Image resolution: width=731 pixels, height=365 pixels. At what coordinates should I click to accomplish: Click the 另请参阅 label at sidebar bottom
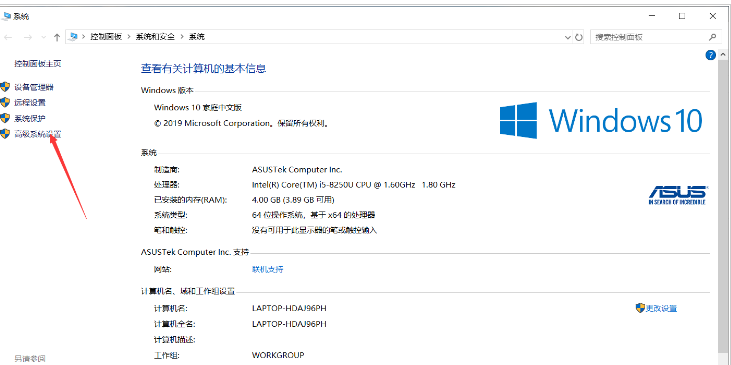point(30,358)
